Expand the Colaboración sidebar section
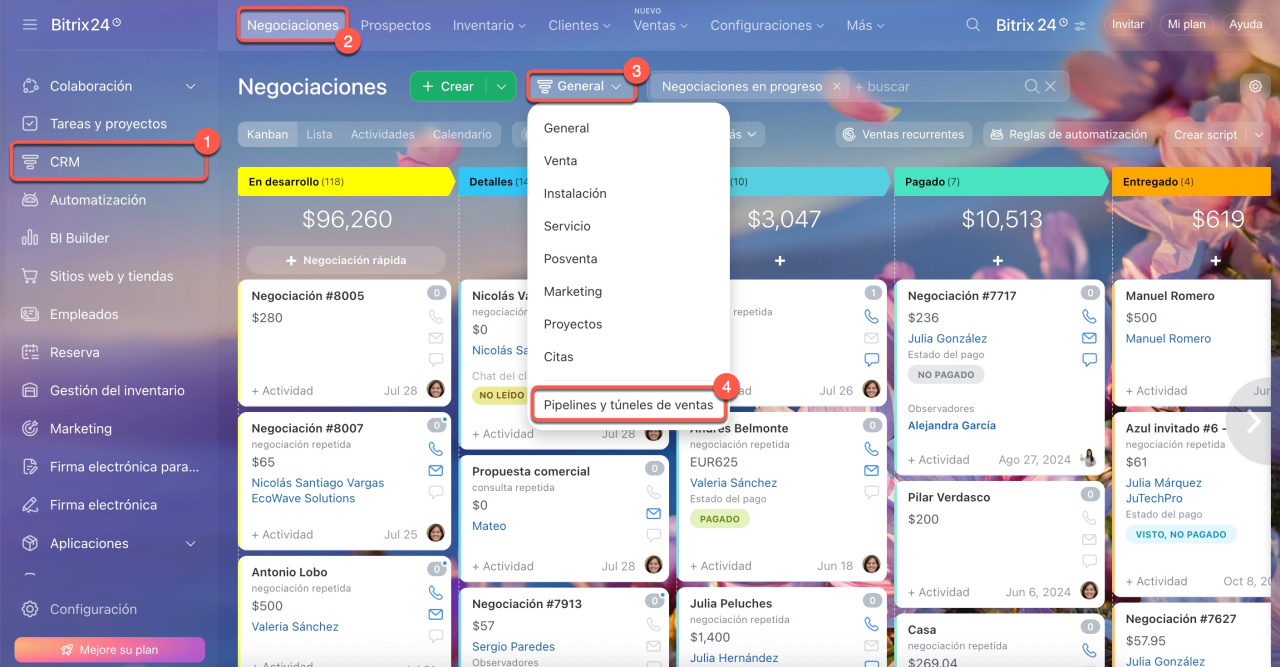Screen dimensions: 1280x667 pos(190,87)
